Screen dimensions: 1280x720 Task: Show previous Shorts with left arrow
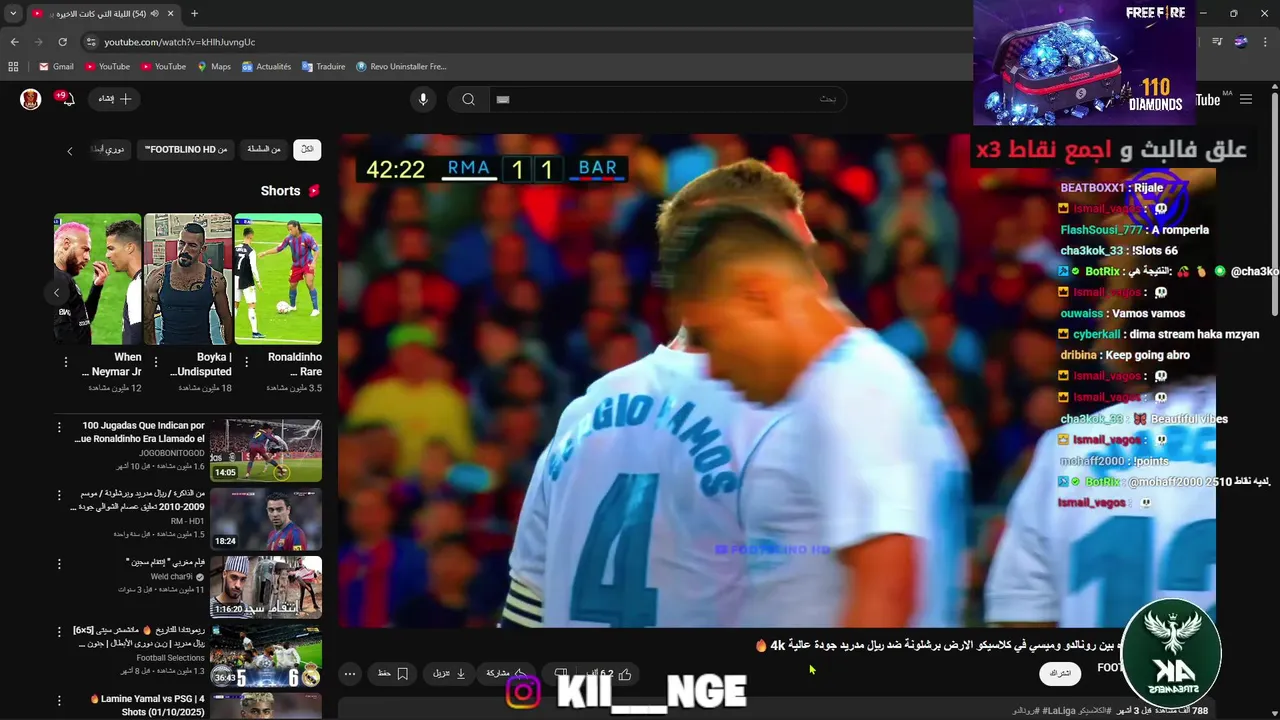point(57,293)
